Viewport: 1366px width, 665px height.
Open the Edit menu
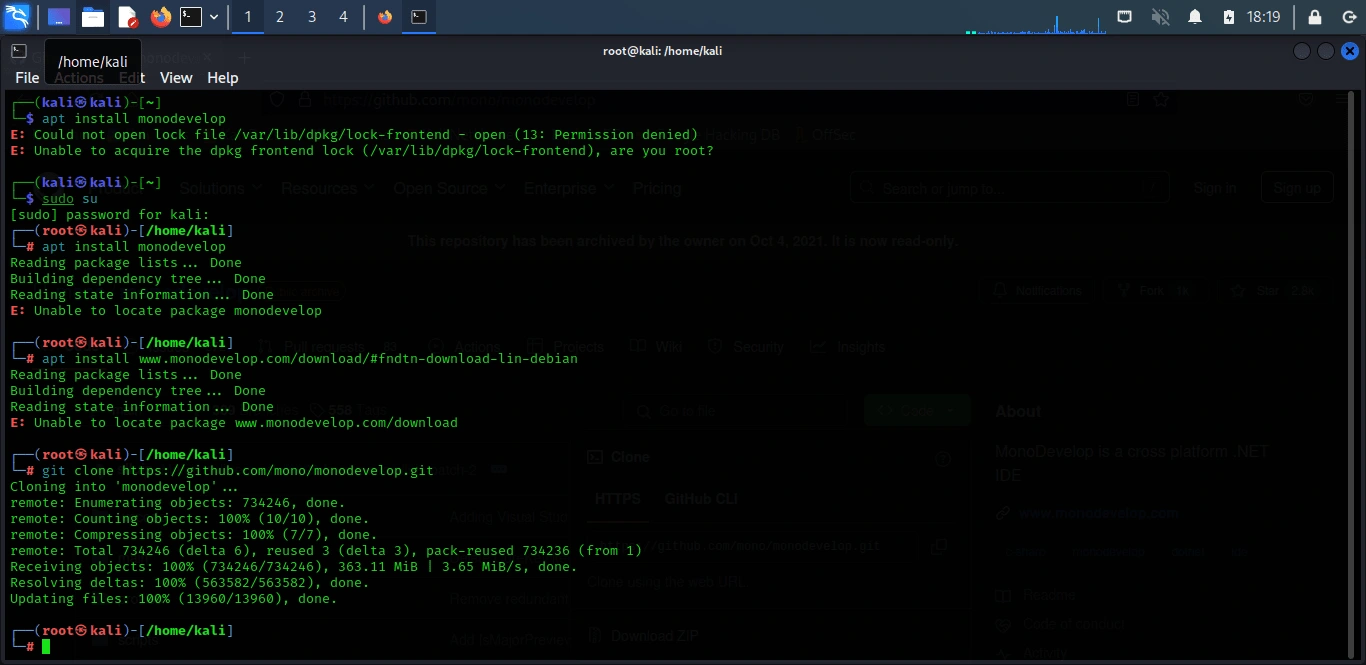tap(132, 78)
